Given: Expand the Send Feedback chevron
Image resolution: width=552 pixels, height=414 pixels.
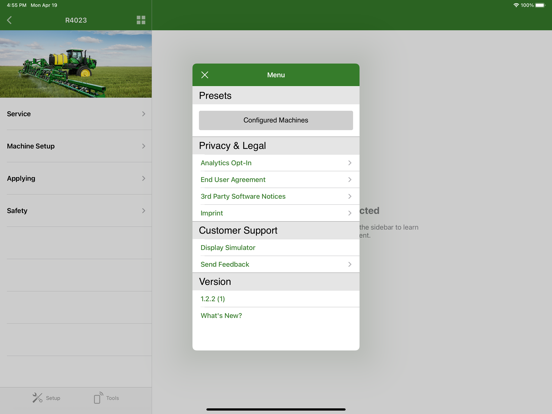Looking at the screenshot, I should (x=350, y=264).
